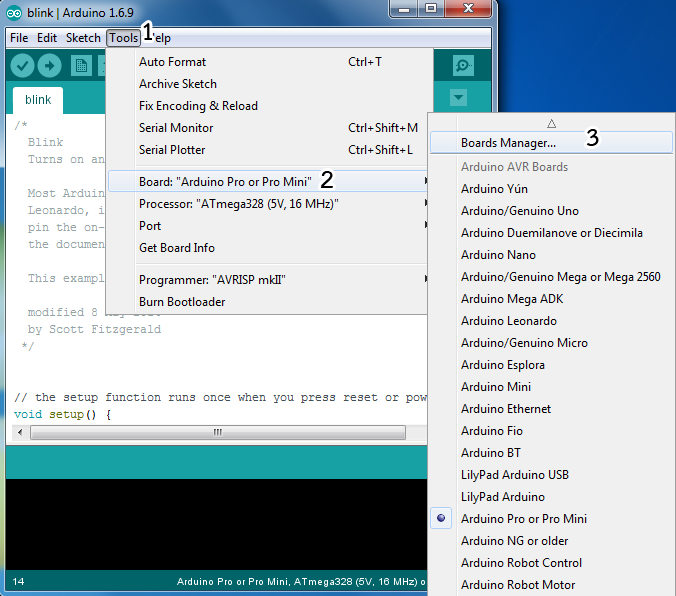Select Arduino Mega ADK board
The height and width of the screenshot is (596, 676).
click(x=551, y=299)
